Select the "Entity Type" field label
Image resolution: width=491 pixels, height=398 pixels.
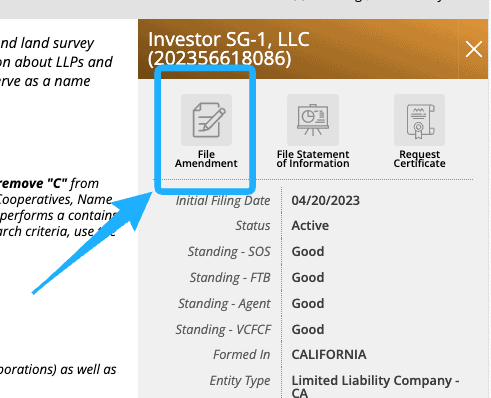pos(240,380)
